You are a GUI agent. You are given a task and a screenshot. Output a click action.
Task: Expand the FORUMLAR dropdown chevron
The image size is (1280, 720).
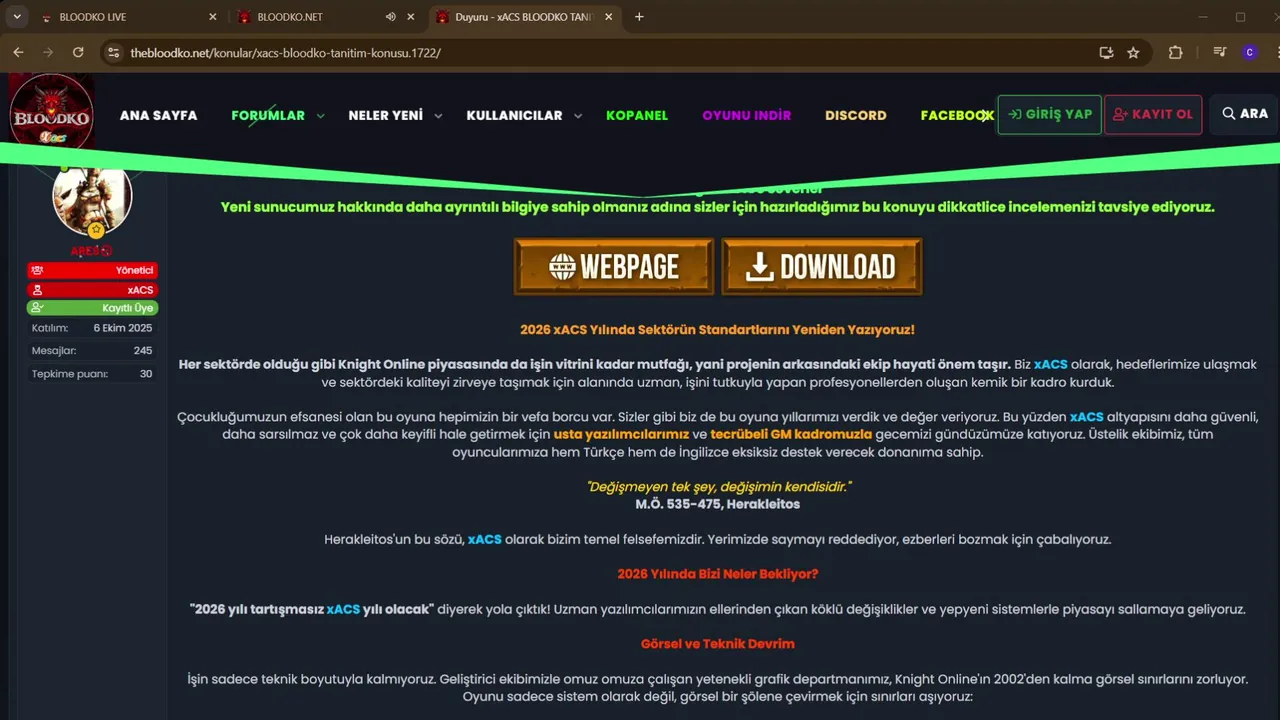pyautogui.click(x=320, y=116)
